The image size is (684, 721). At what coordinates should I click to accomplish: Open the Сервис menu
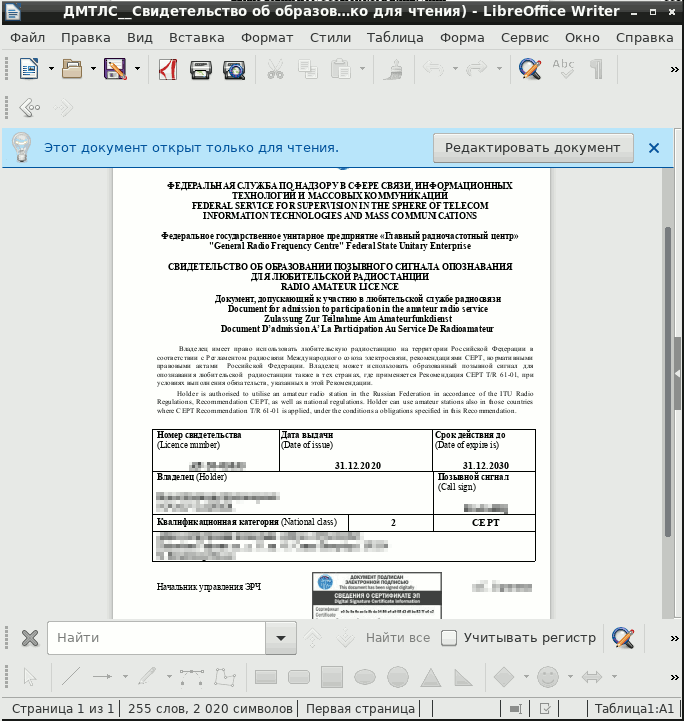click(x=525, y=38)
